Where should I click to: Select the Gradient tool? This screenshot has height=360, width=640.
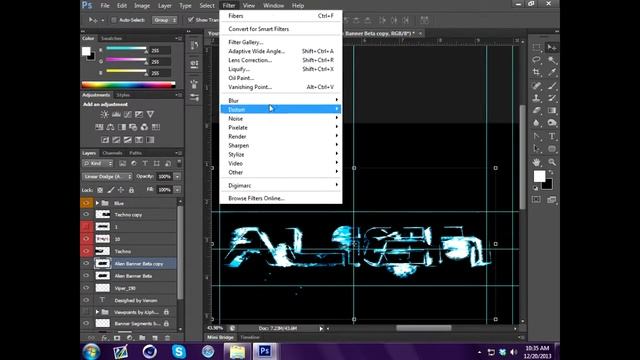[552, 111]
